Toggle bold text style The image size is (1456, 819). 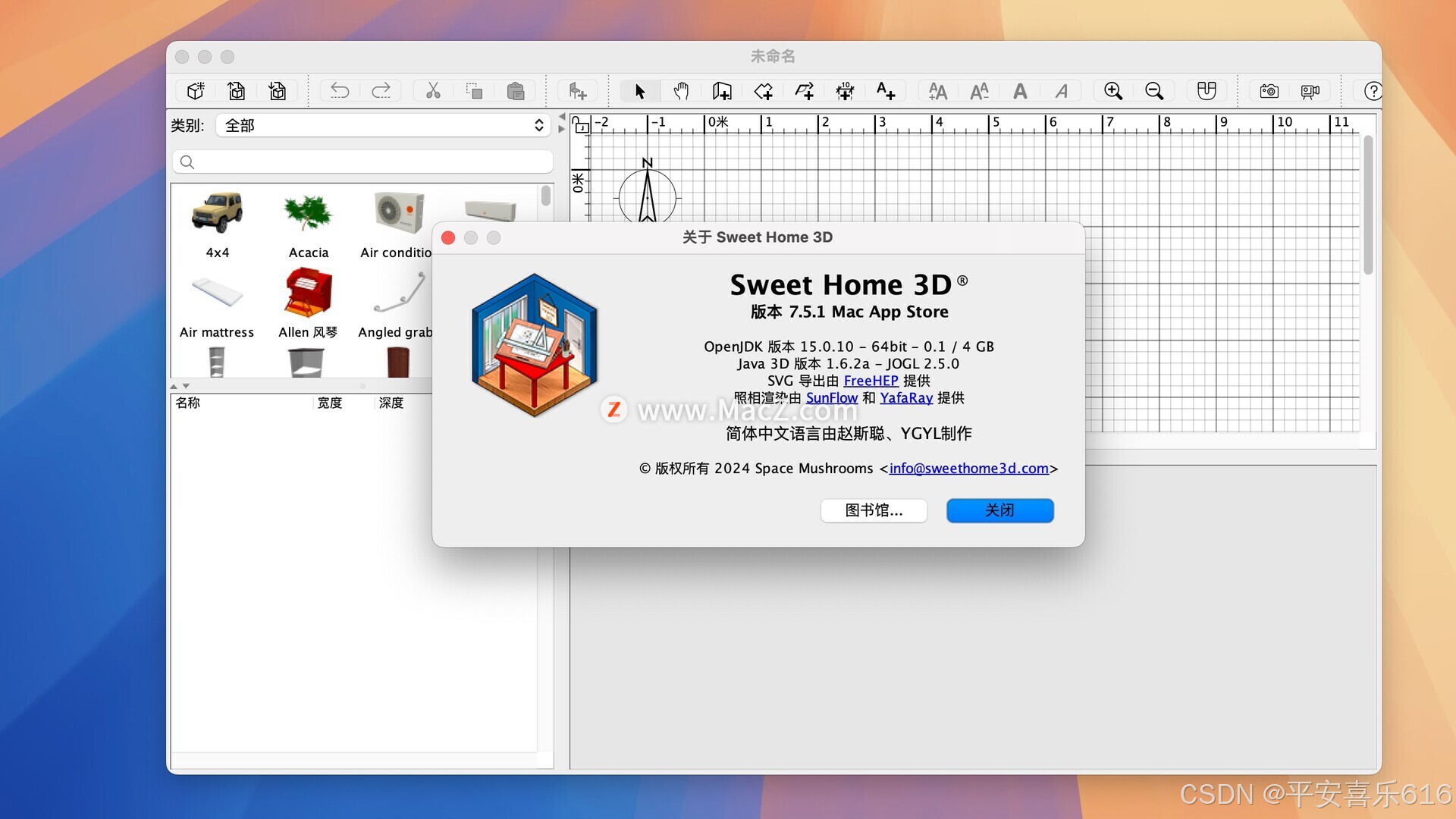[x=1020, y=91]
